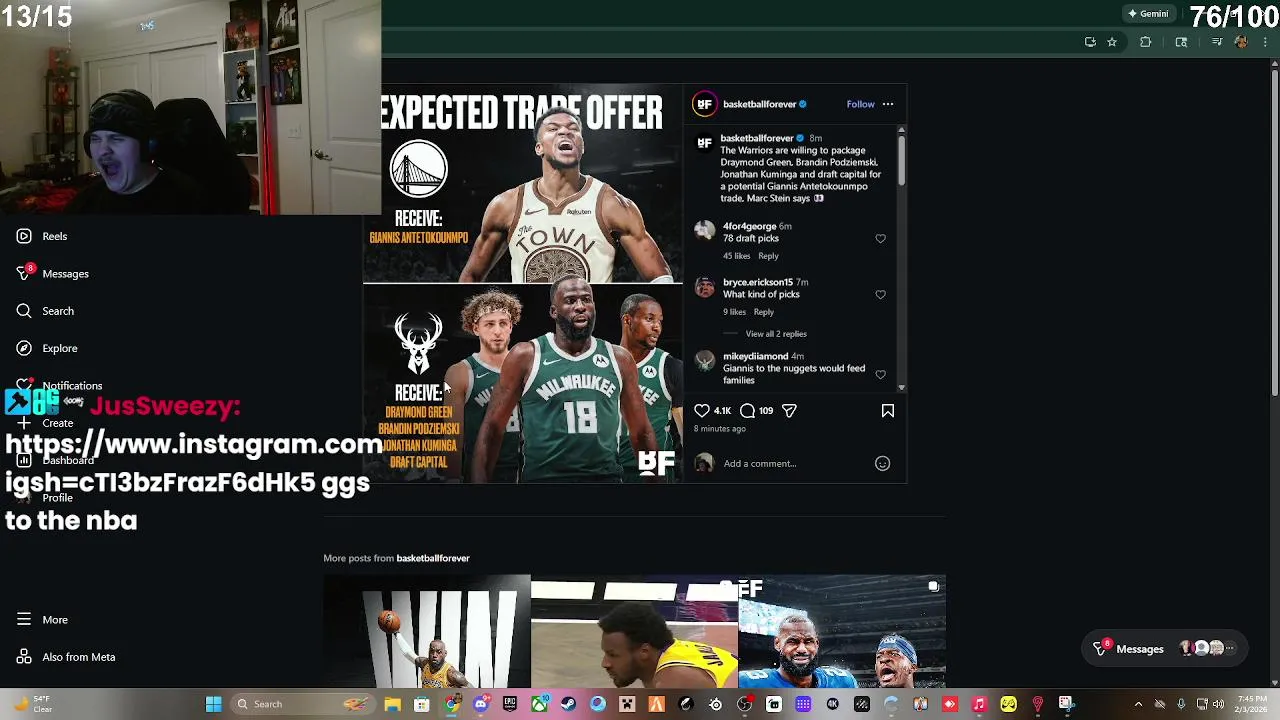1280x720 pixels.
Task: Open the floating Messages panel at bottom right
Action: tap(1165, 649)
